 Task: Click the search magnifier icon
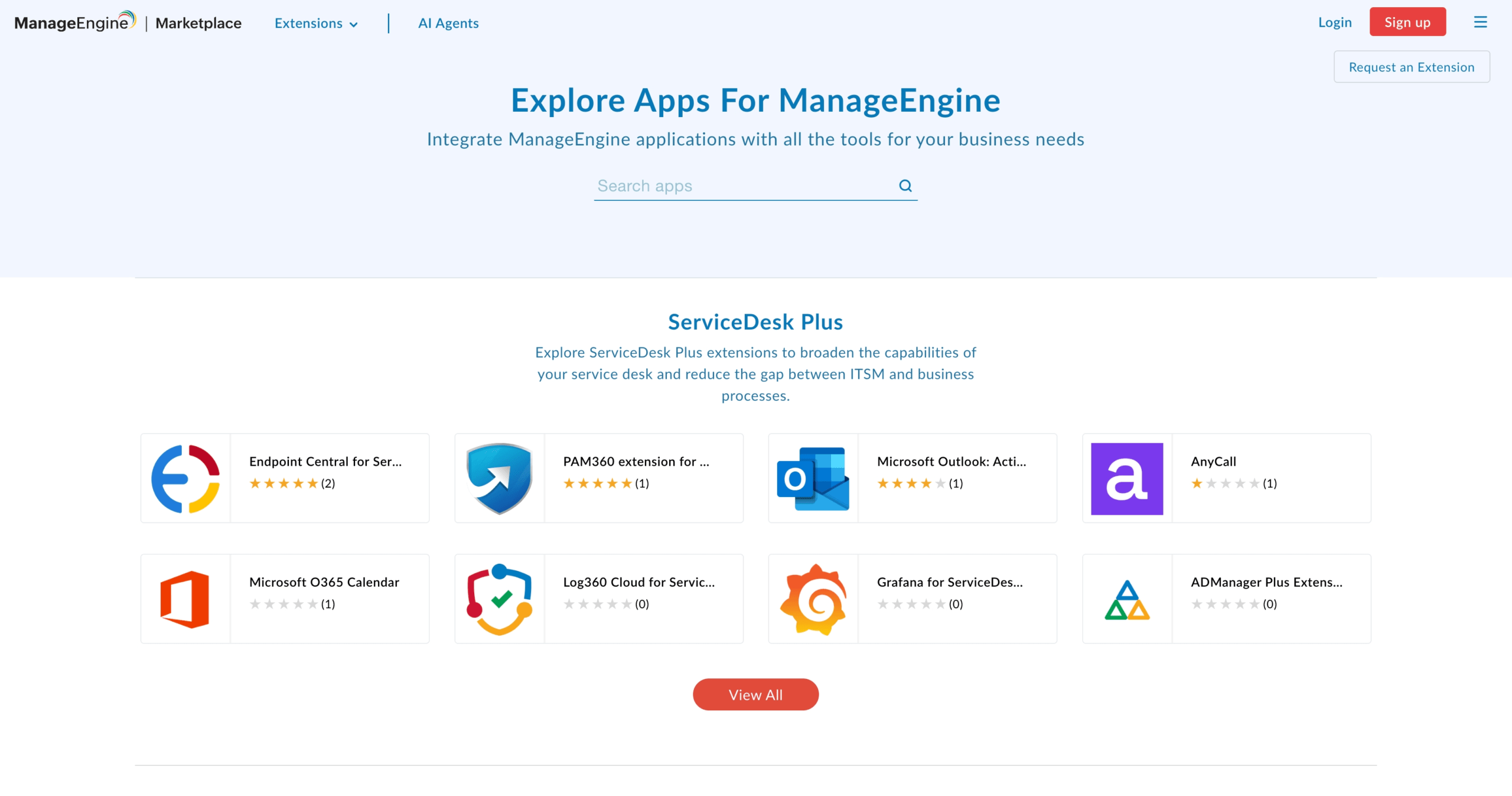click(x=905, y=186)
